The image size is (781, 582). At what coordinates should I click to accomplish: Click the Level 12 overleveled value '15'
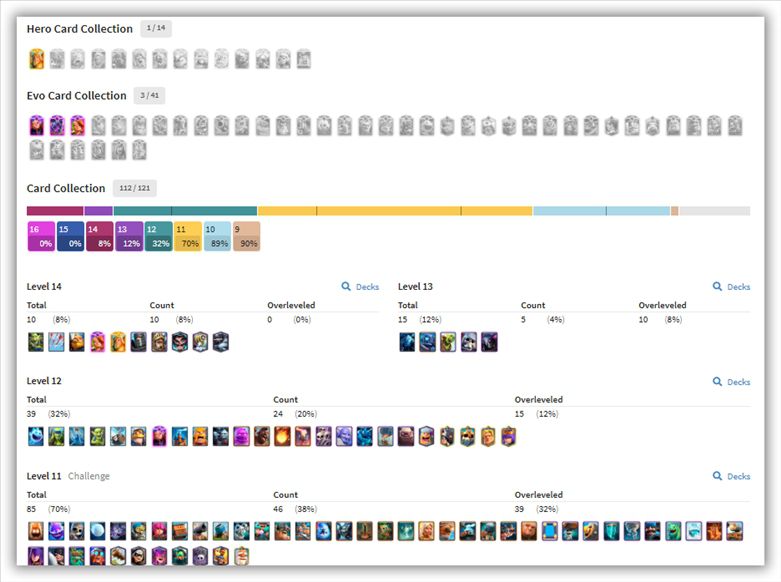(x=519, y=414)
